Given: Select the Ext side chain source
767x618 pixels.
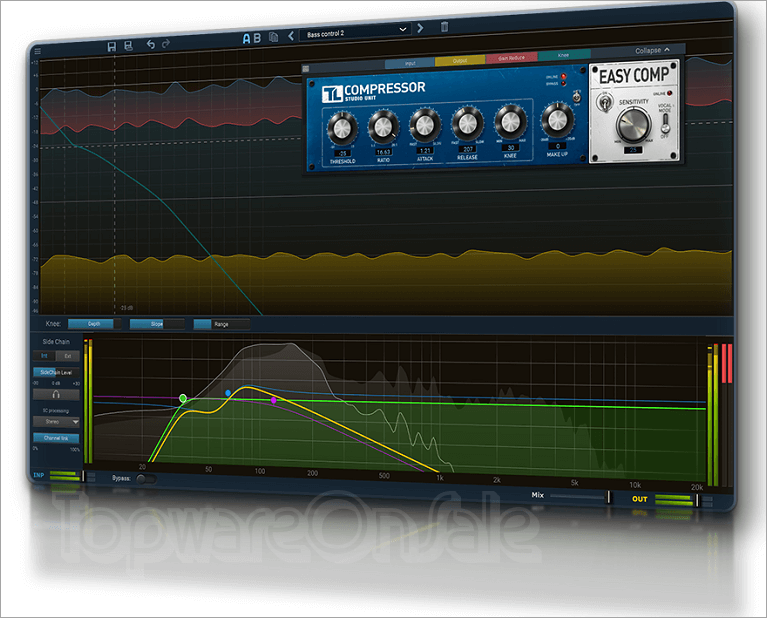Looking at the screenshot, I should tap(68, 356).
